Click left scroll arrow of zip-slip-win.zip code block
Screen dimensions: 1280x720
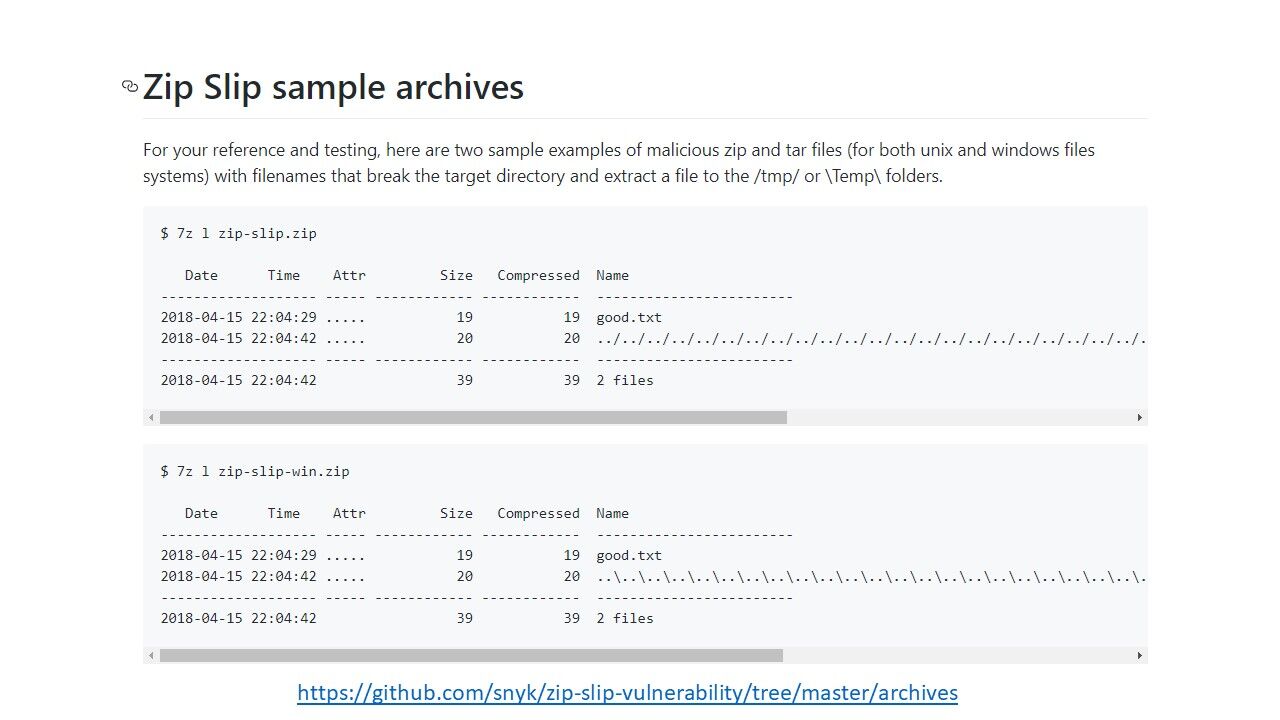[151, 655]
